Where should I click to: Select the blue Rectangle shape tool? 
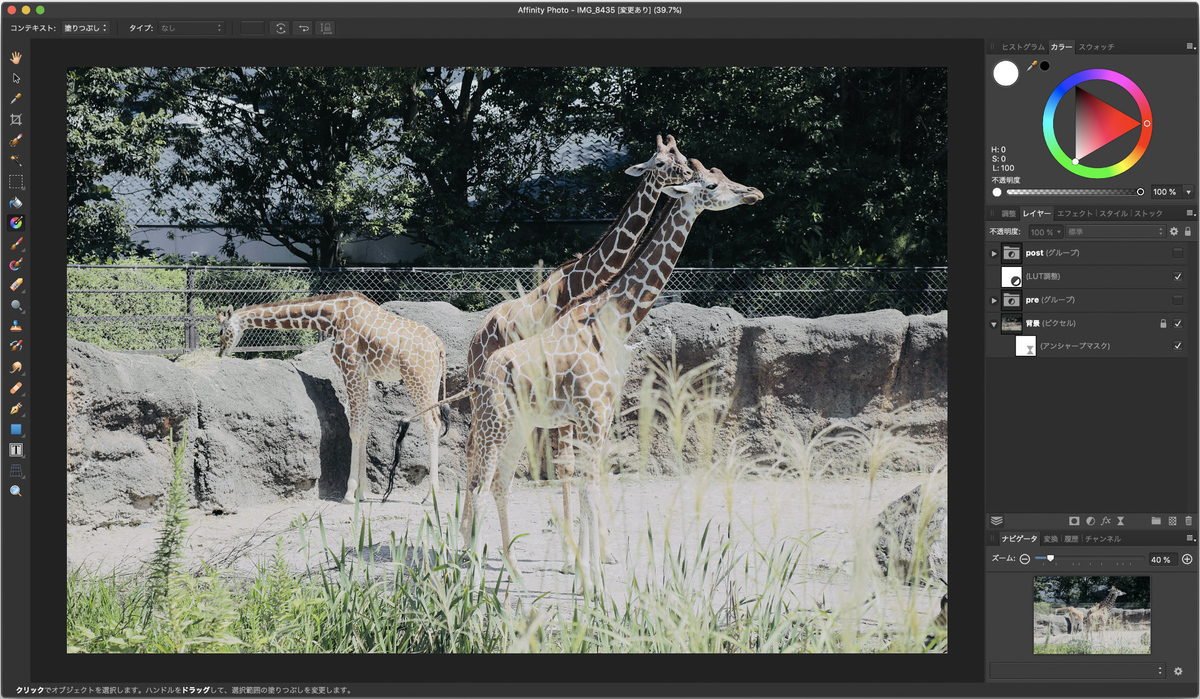pos(16,429)
